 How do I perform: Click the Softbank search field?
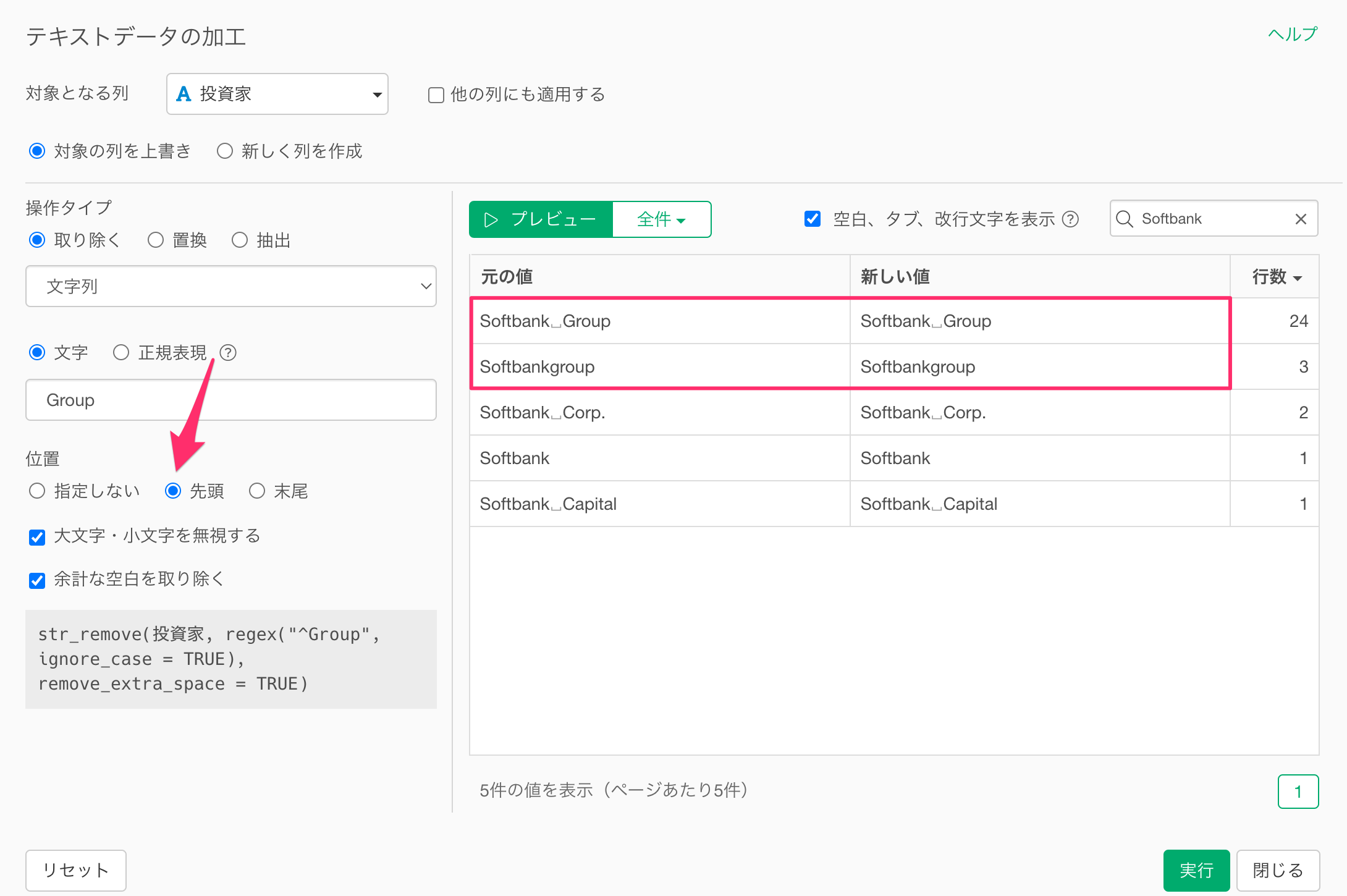pos(1214,219)
